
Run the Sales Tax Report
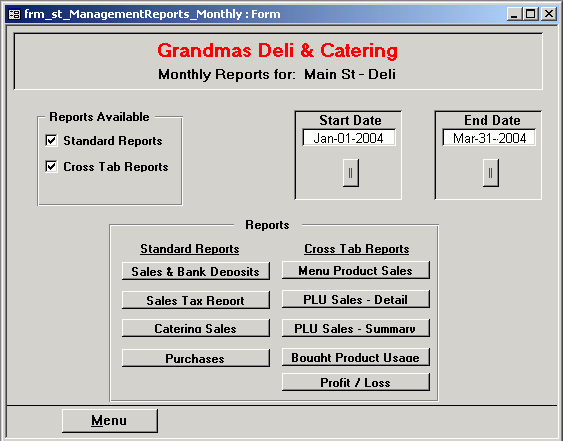[x=196, y=300]
